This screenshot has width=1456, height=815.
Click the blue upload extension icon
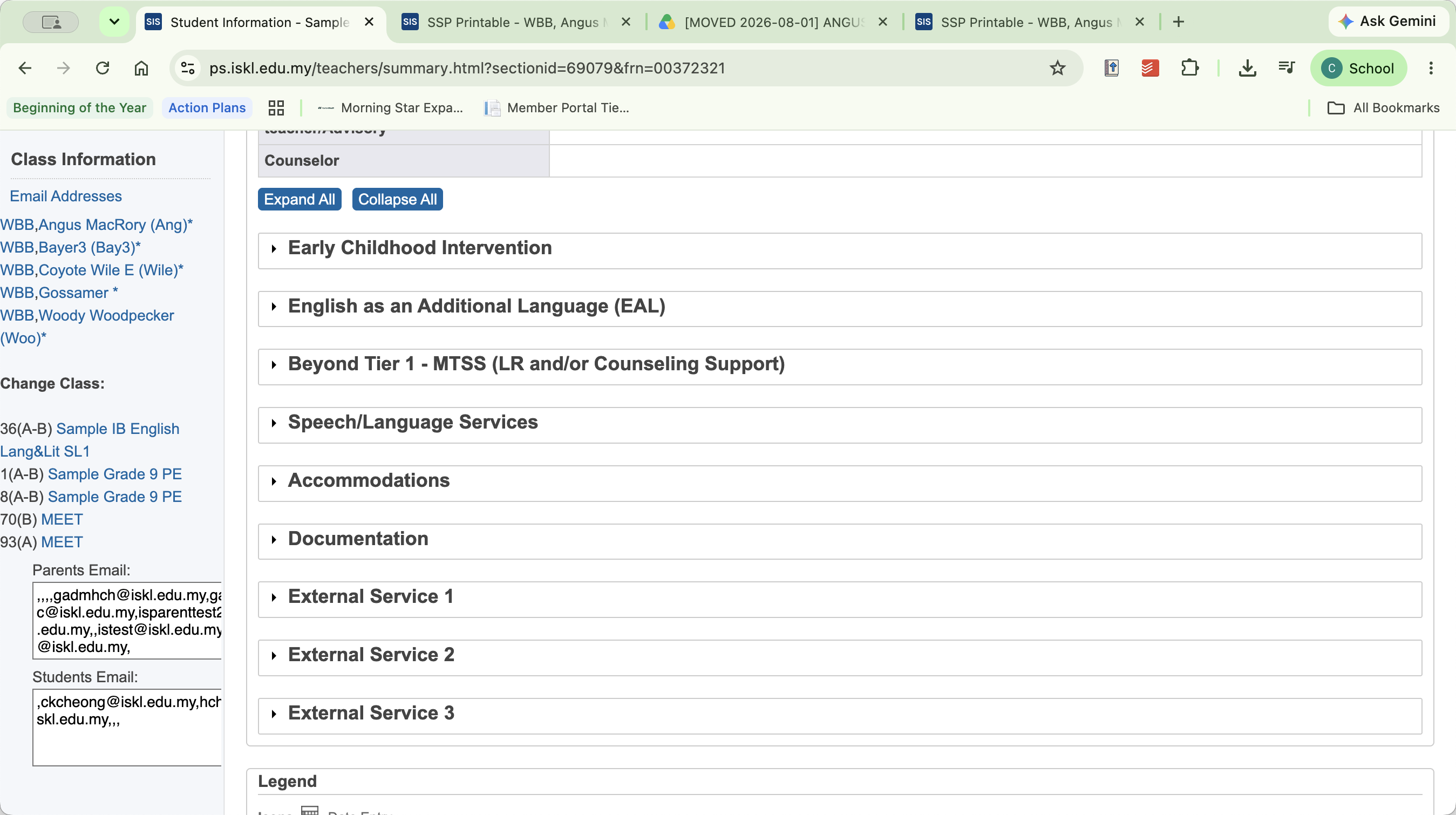[1111, 69]
